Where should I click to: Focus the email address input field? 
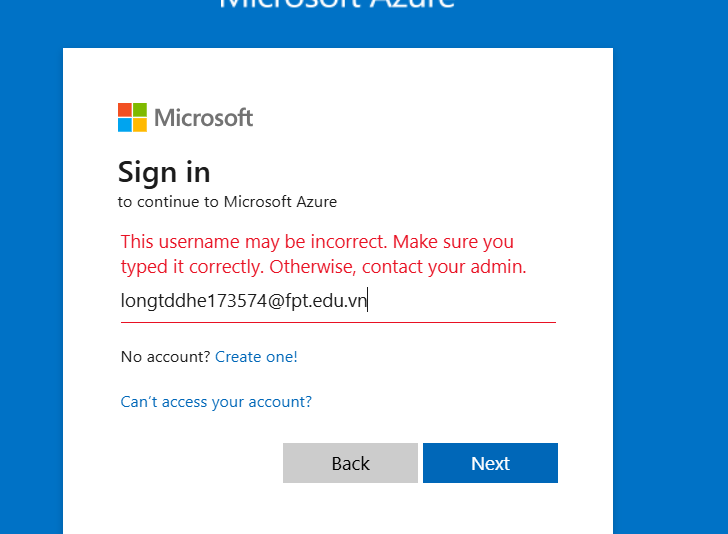click(338, 301)
